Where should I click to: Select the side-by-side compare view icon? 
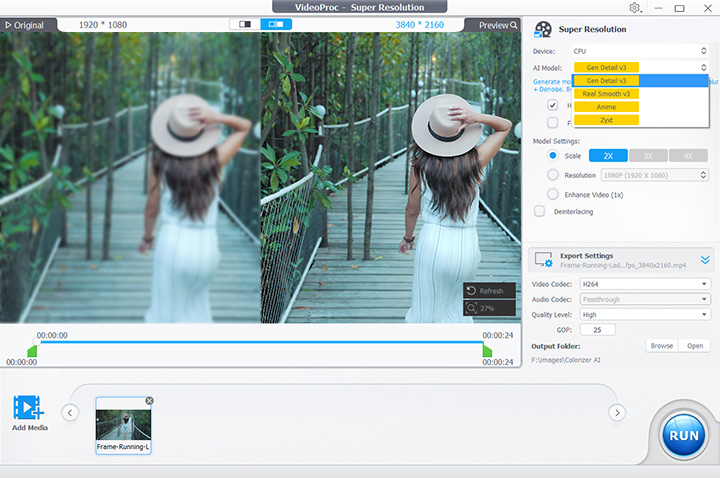[275, 24]
